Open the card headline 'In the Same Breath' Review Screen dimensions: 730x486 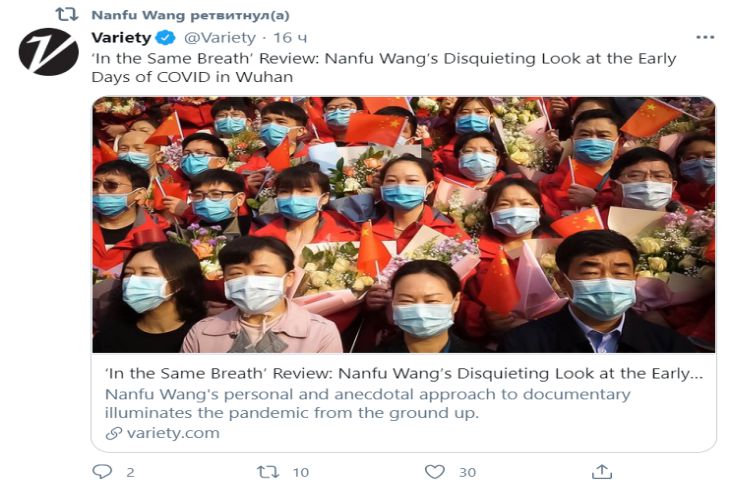(x=404, y=373)
